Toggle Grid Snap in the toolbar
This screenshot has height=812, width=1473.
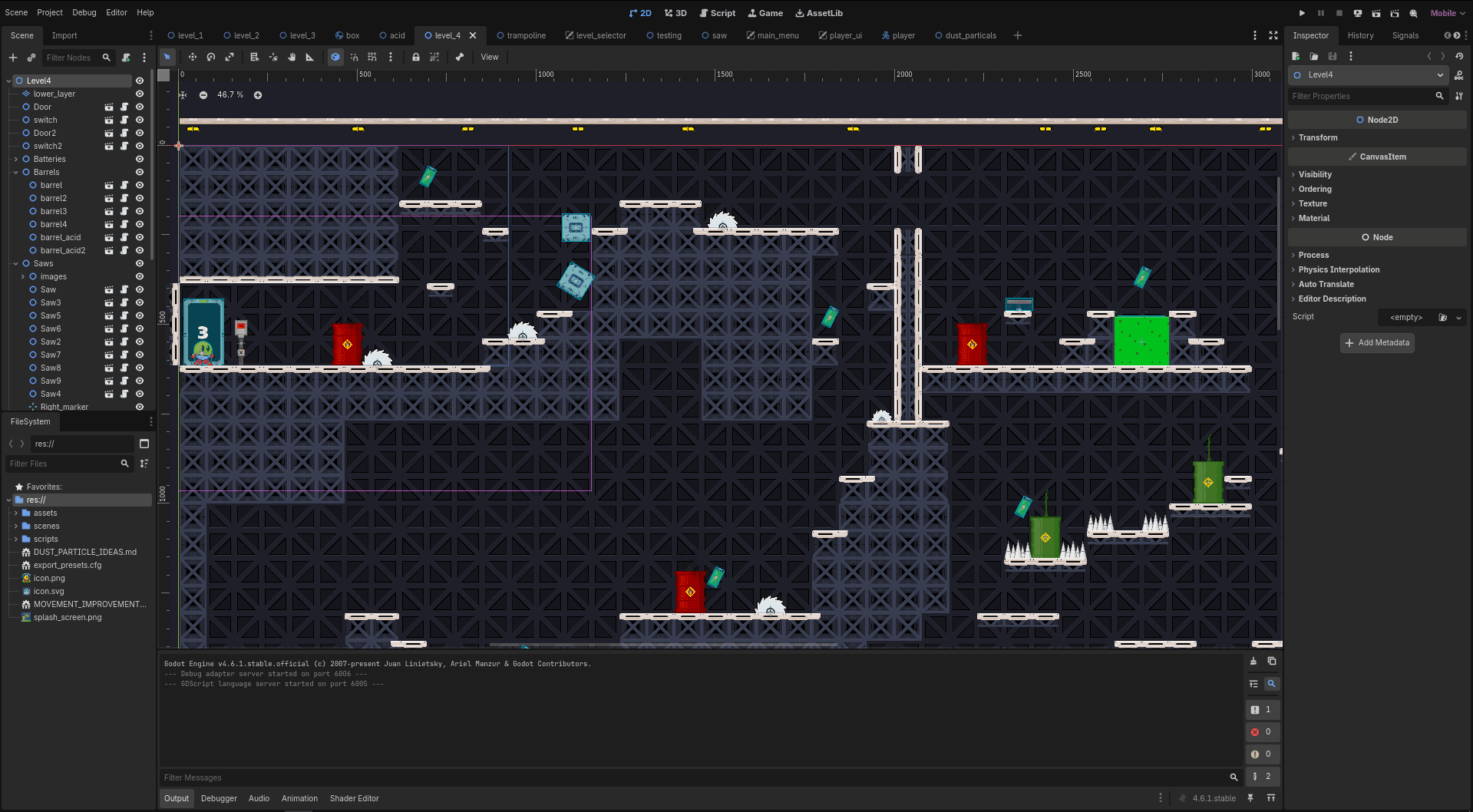[x=372, y=57]
